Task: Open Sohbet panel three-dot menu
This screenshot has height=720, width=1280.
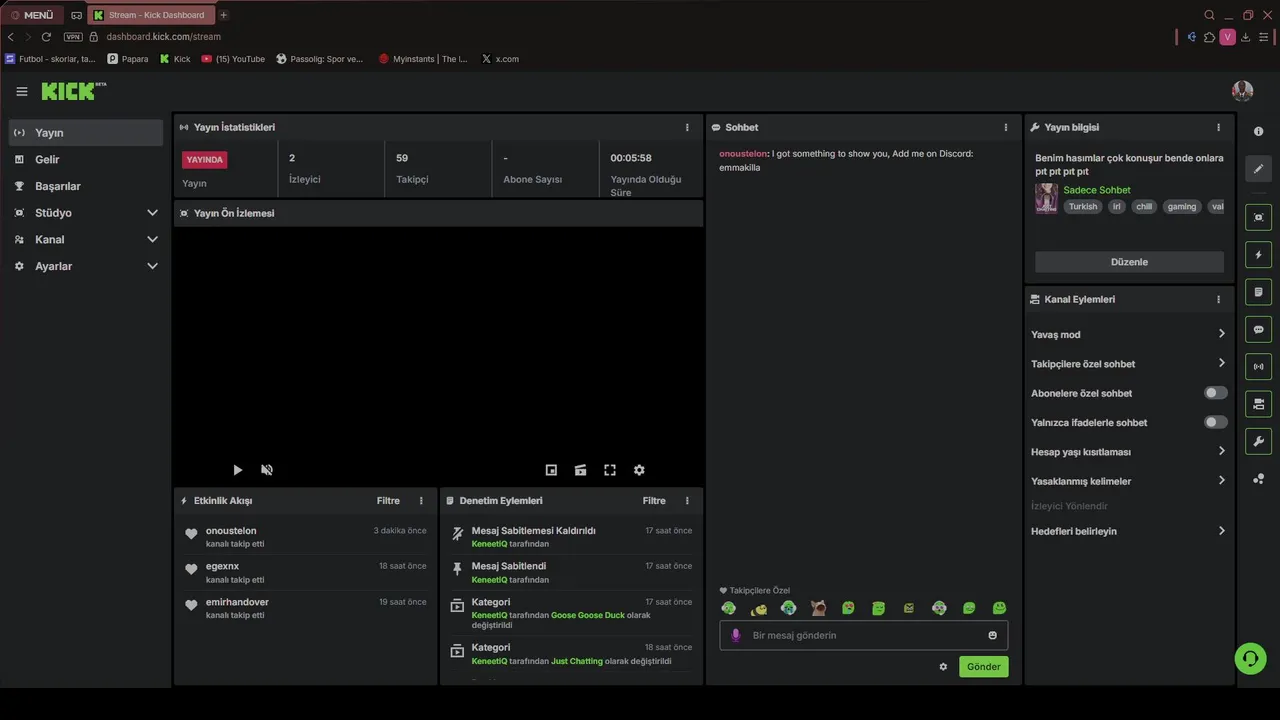Action: (1006, 127)
